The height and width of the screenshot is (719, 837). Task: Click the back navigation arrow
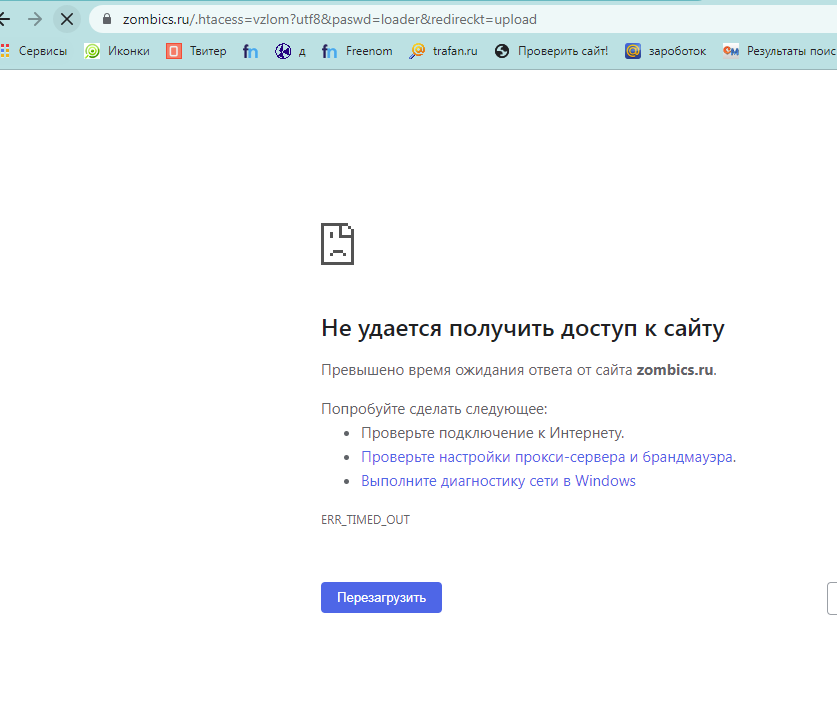(x=5, y=19)
